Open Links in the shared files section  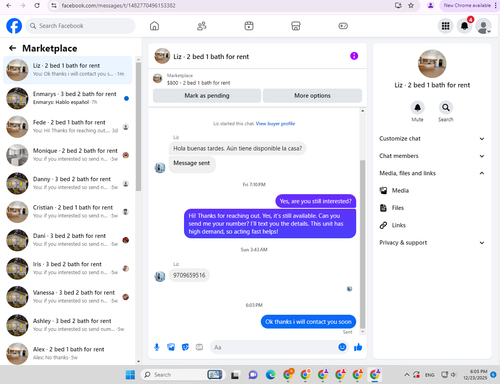coord(432,225)
